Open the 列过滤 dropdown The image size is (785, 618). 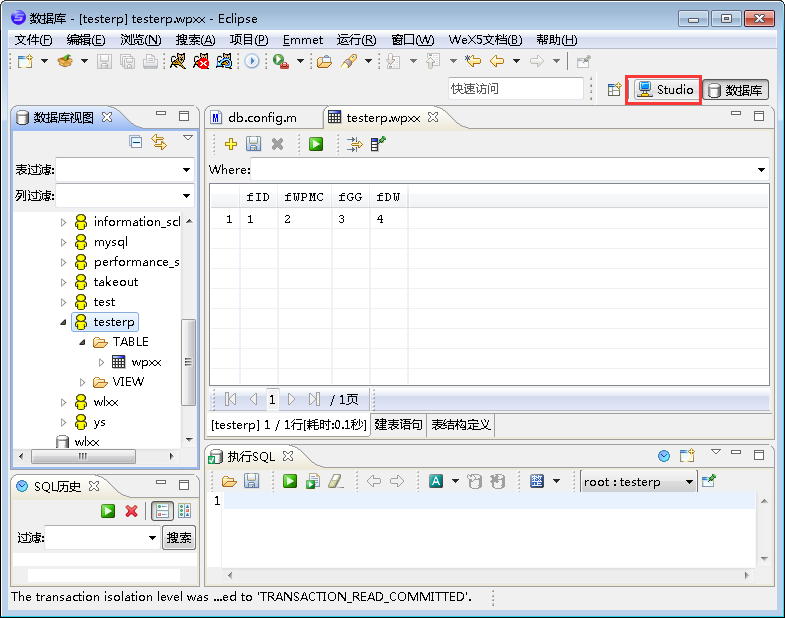click(x=187, y=195)
